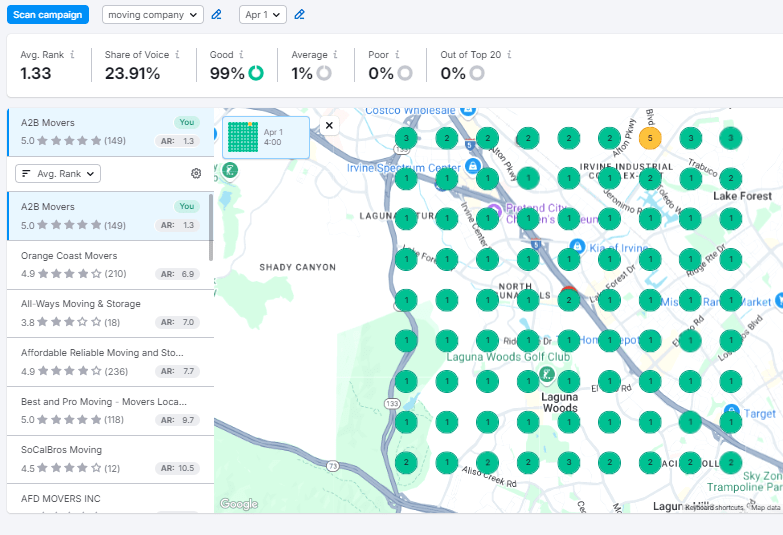Select Orange Coast Movers competitor
The image size is (783, 535).
tap(110, 265)
